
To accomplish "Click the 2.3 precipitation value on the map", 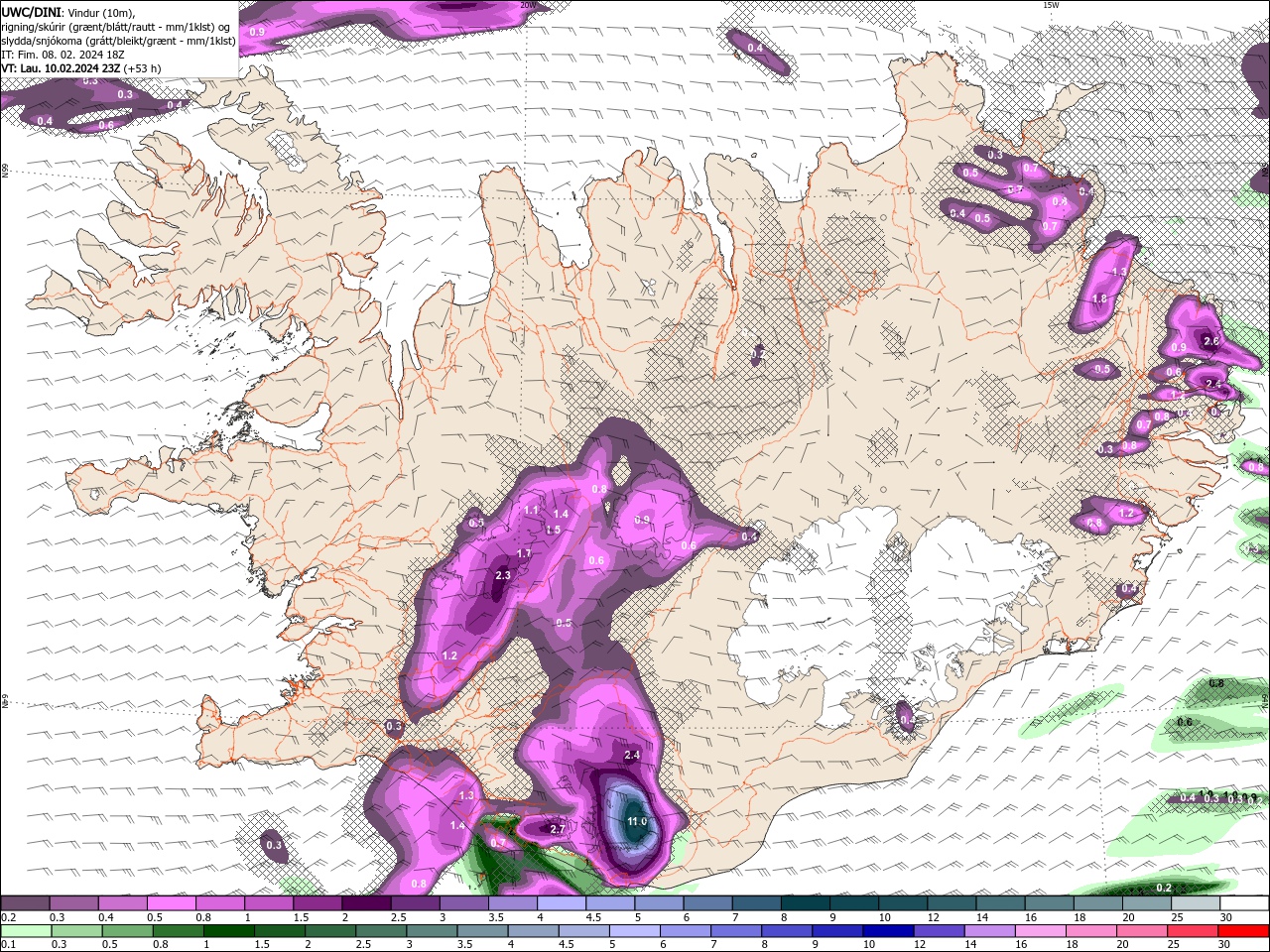I will (502, 575).
